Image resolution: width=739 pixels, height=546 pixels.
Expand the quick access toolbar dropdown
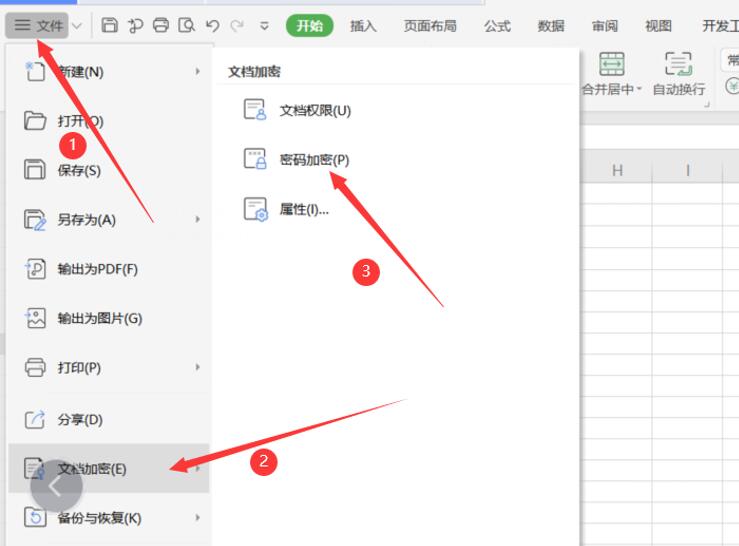coord(264,27)
